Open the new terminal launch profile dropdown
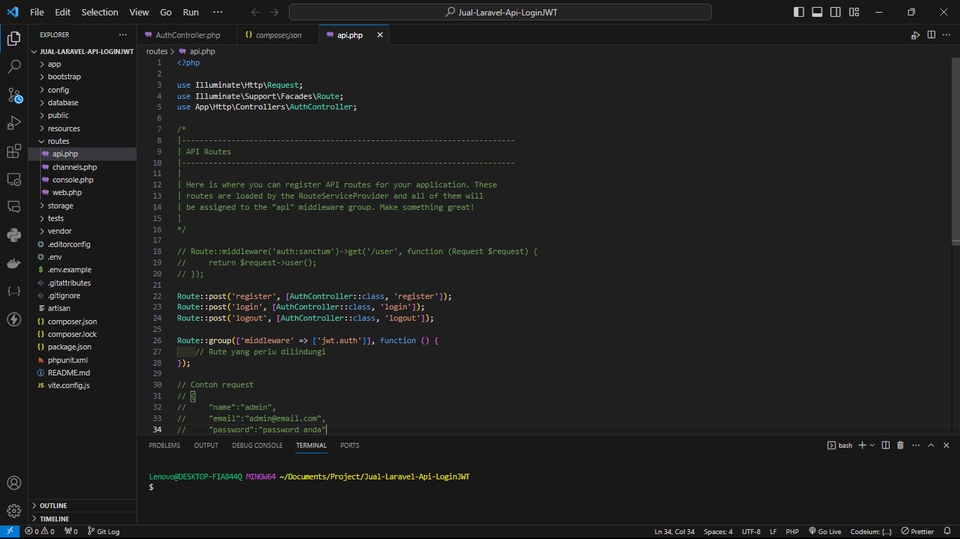 tap(872, 445)
